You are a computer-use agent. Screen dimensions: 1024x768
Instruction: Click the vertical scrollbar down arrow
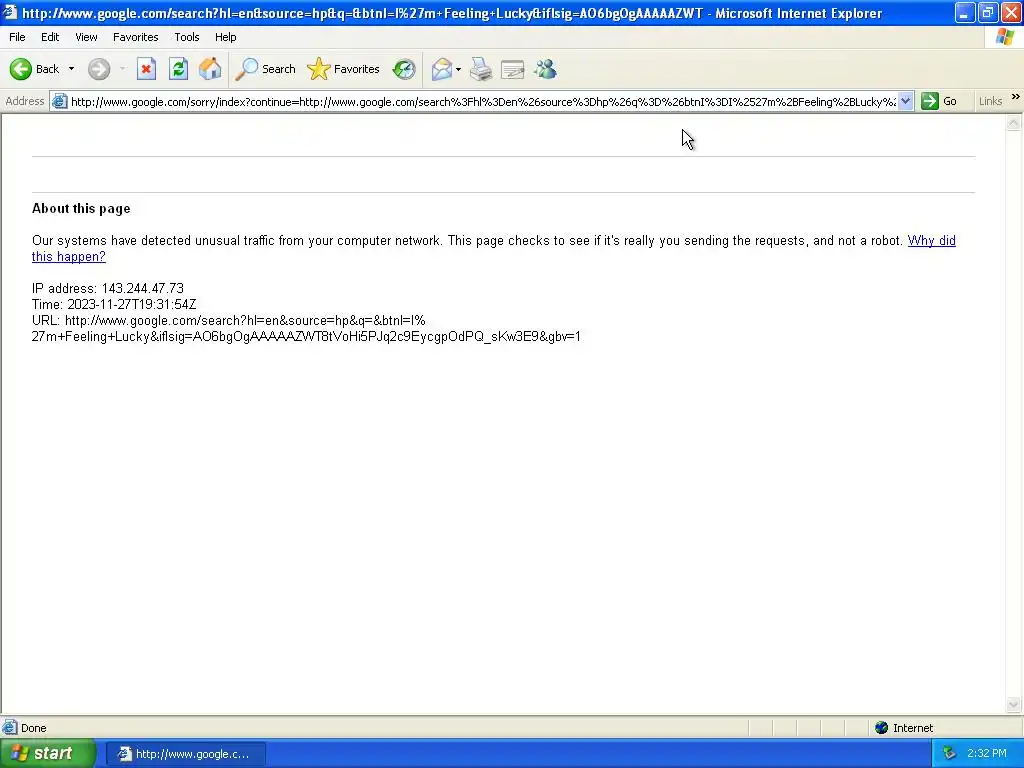click(1014, 705)
